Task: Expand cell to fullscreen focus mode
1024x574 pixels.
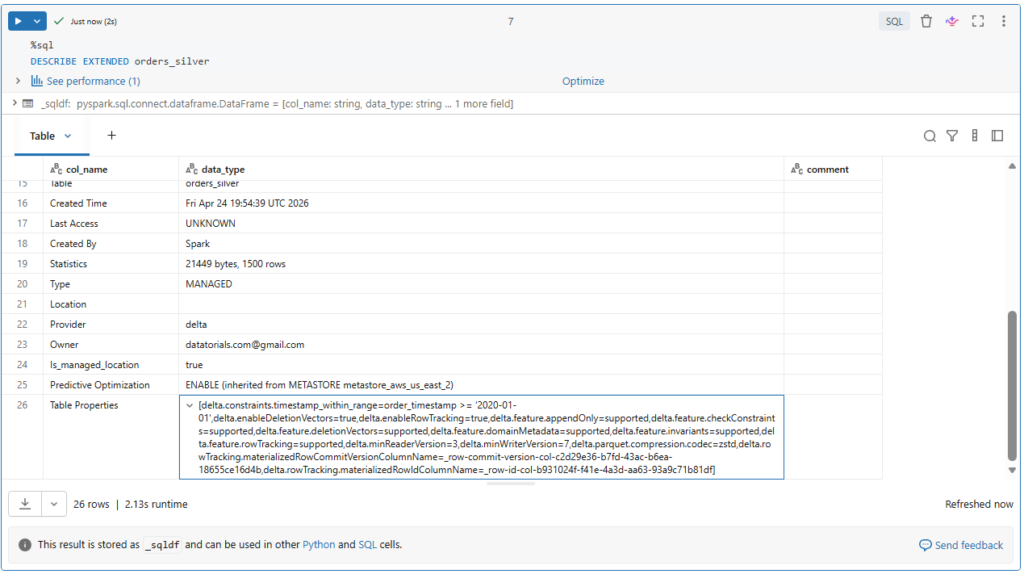Action: [x=978, y=21]
